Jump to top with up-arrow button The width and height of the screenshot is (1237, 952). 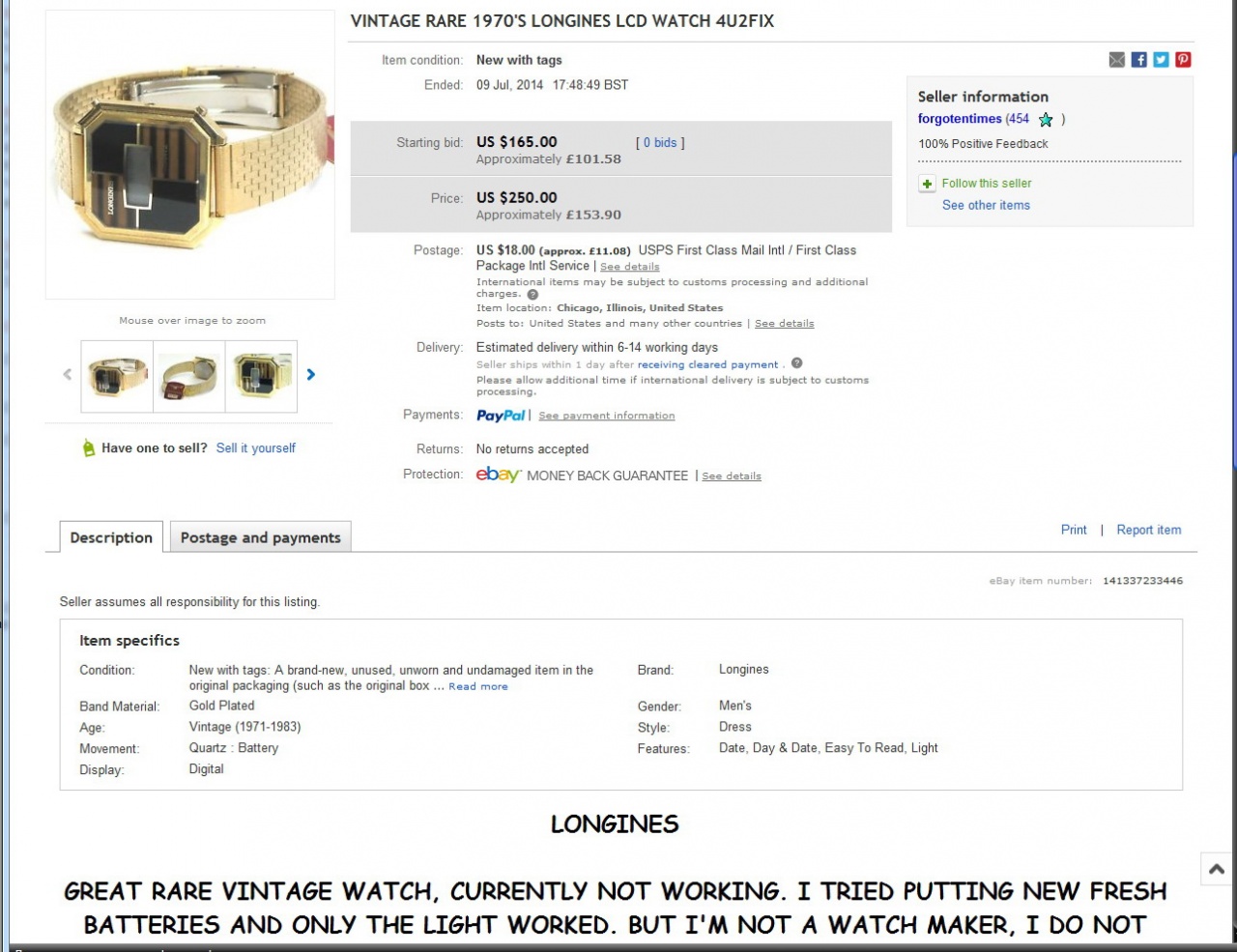tap(1217, 869)
